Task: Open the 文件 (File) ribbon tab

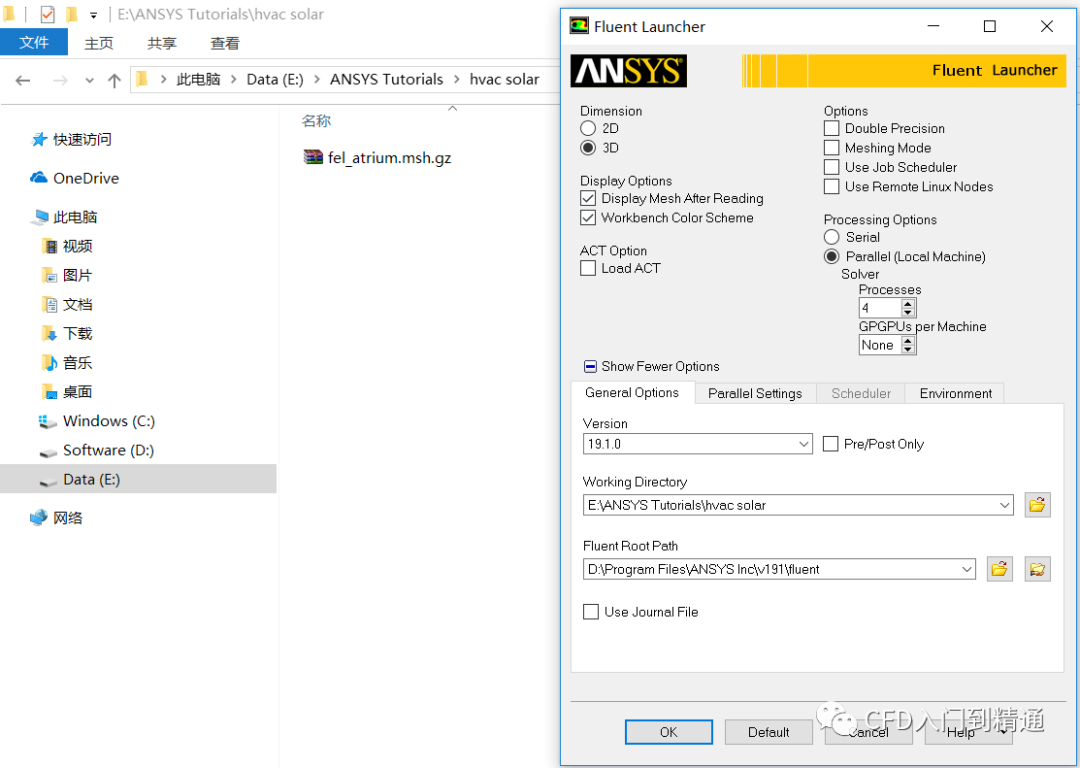Action: (x=34, y=43)
